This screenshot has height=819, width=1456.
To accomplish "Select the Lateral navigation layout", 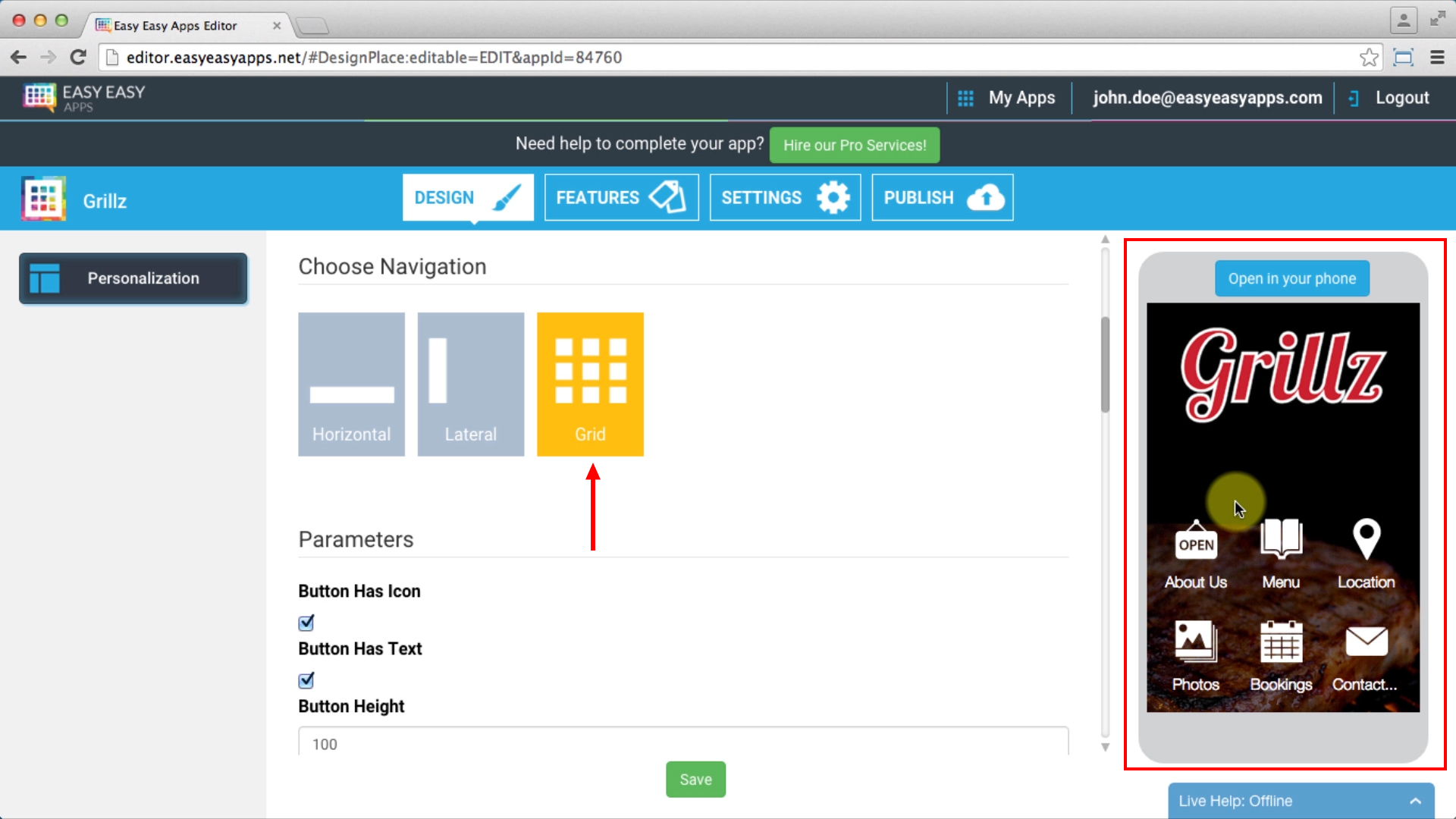I will click(471, 384).
